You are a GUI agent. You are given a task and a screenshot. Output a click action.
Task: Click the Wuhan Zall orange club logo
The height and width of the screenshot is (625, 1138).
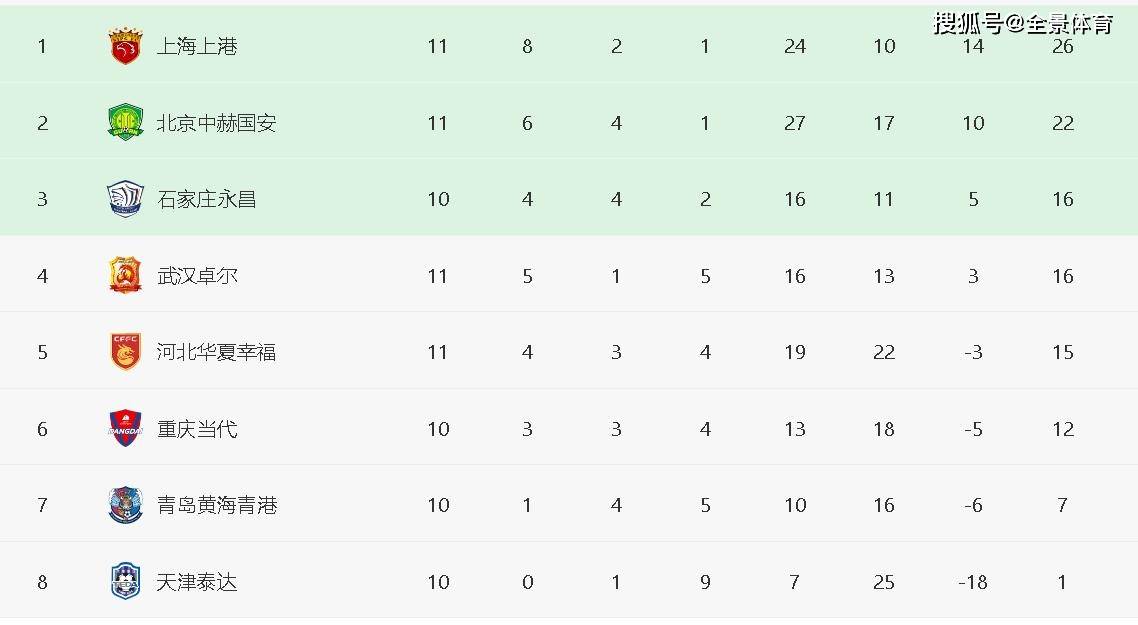click(125, 276)
